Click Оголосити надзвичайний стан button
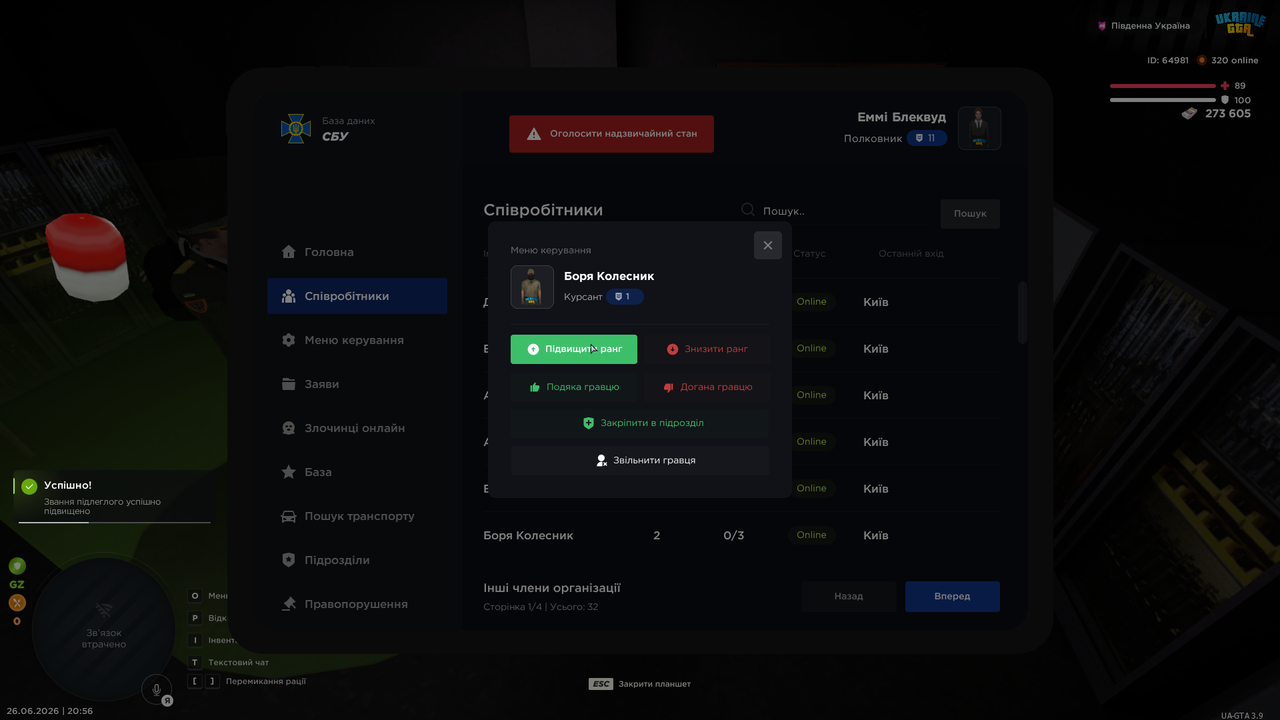Image resolution: width=1280 pixels, height=720 pixels. coord(611,133)
